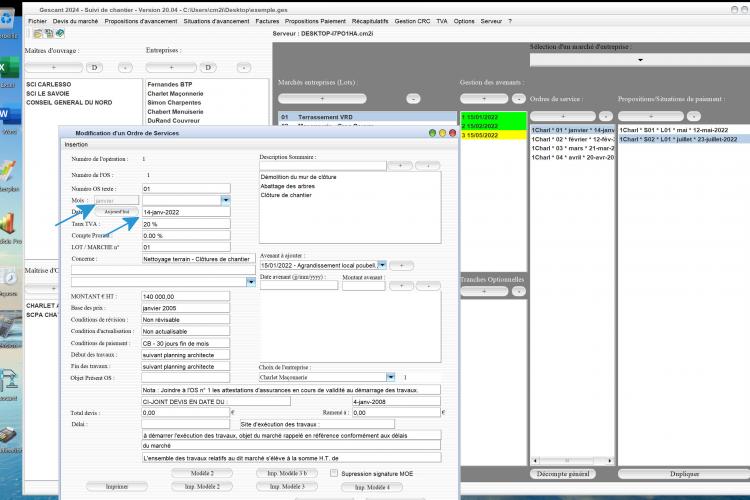This screenshot has height=500, width=750.
Task: Click the Imp. Modèle 2 button
Action: tap(202, 487)
